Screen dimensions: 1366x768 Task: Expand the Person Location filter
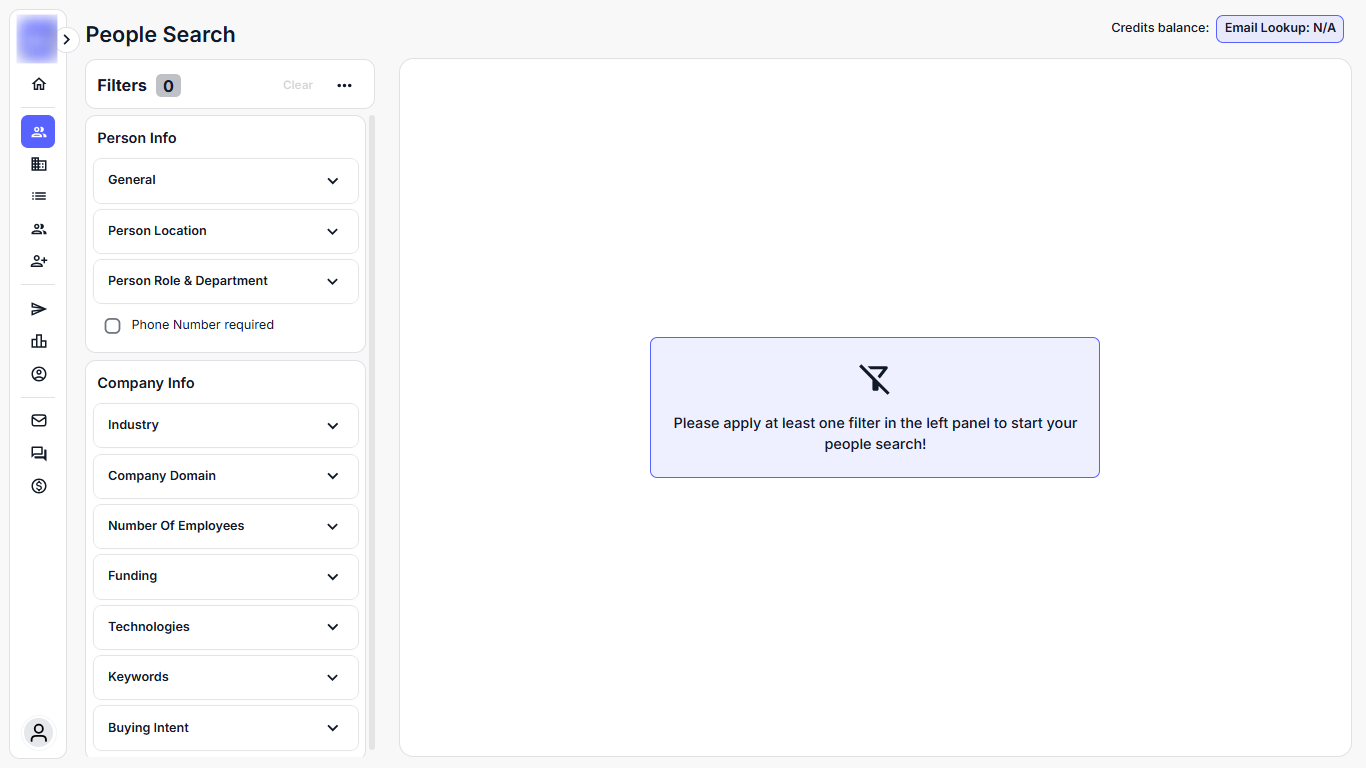[226, 231]
